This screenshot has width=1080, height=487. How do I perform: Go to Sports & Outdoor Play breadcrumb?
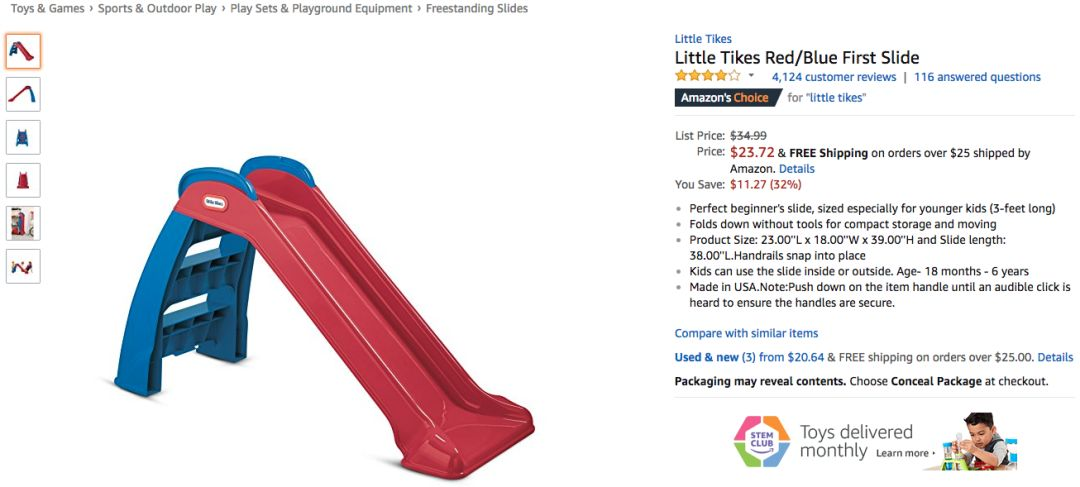pyautogui.click(x=157, y=9)
